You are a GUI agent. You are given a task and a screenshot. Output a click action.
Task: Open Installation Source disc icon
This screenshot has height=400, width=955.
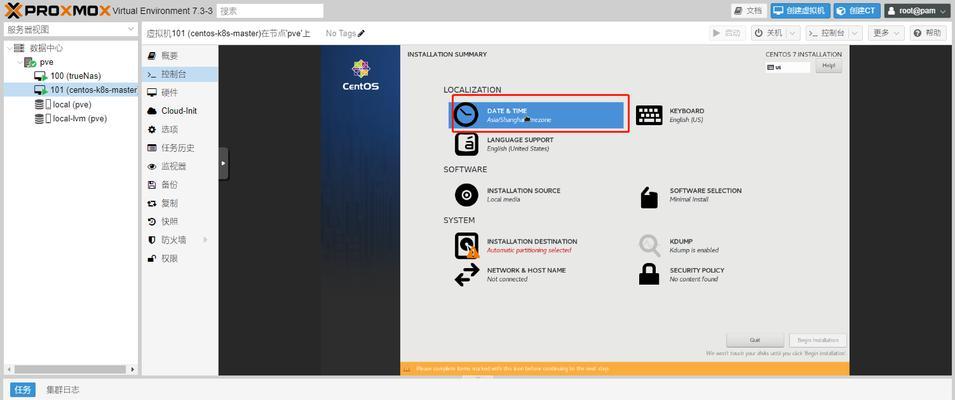point(467,195)
